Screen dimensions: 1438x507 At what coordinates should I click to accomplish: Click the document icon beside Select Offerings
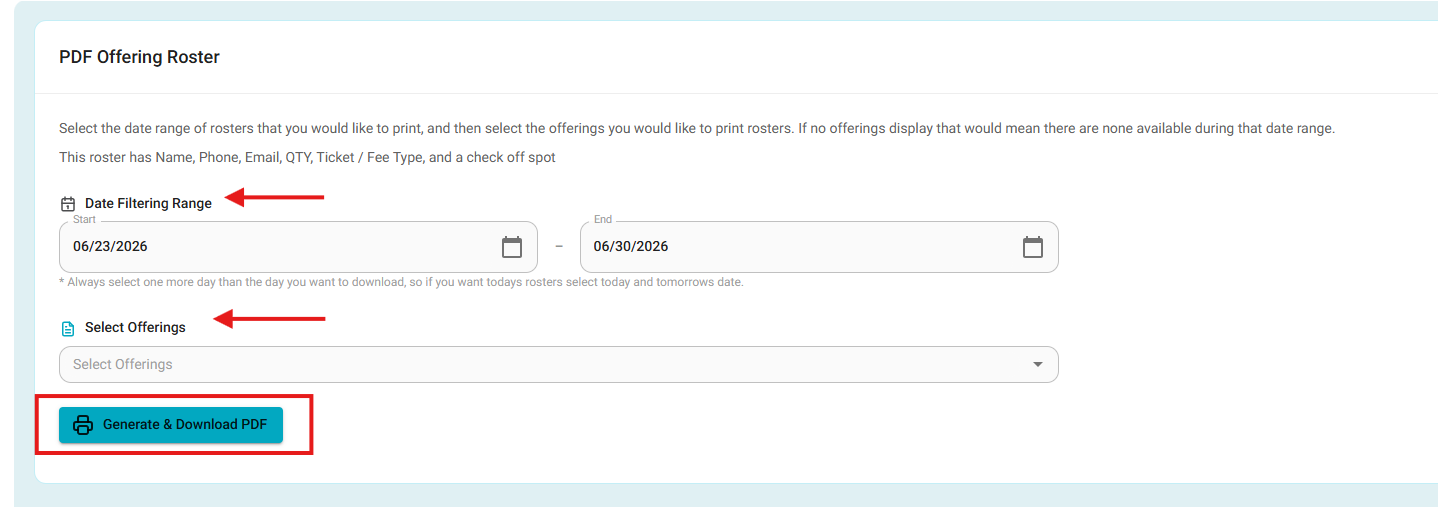pos(68,328)
